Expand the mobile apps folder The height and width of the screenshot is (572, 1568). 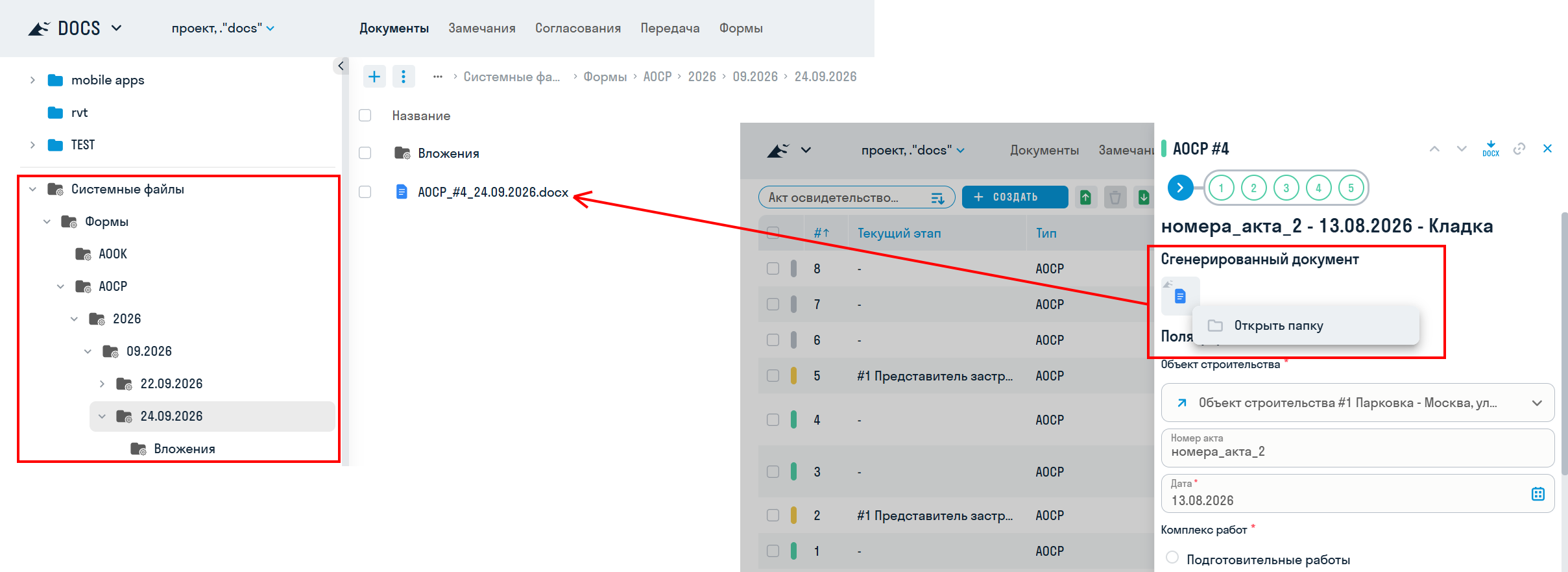(32, 80)
